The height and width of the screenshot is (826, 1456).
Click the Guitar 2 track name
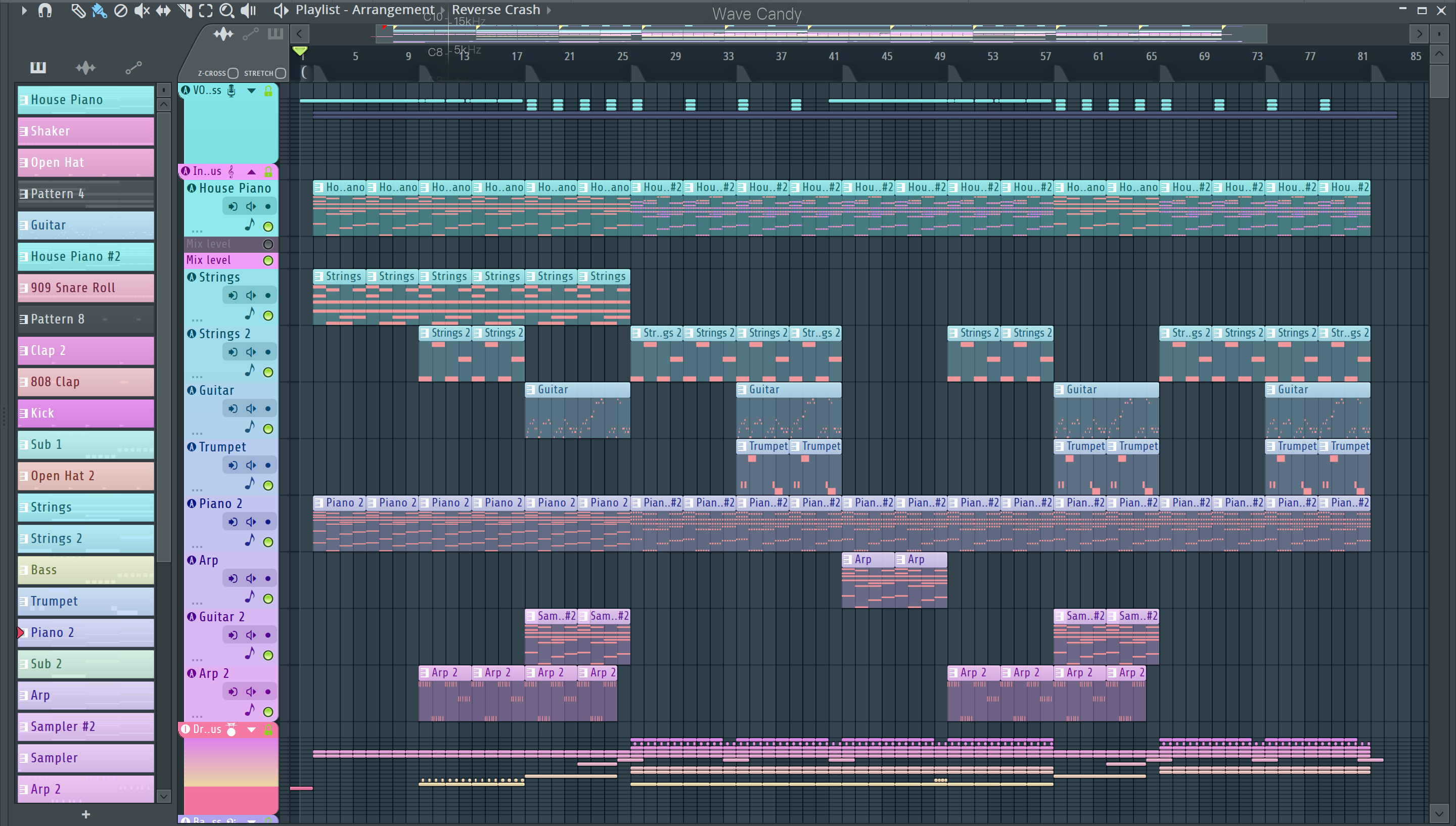(x=222, y=617)
